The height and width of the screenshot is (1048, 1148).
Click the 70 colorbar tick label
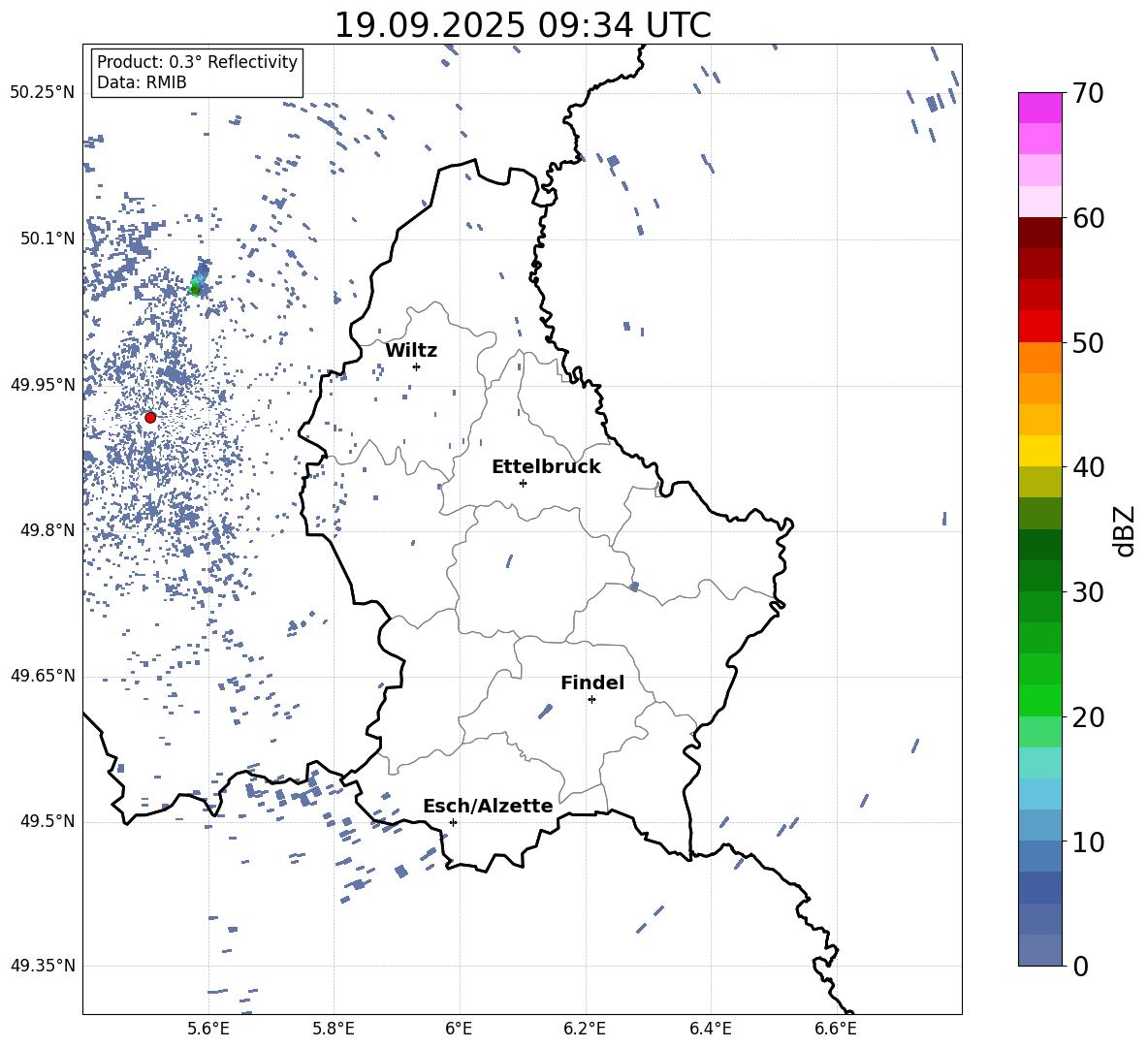pyautogui.click(x=1088, y=93)
